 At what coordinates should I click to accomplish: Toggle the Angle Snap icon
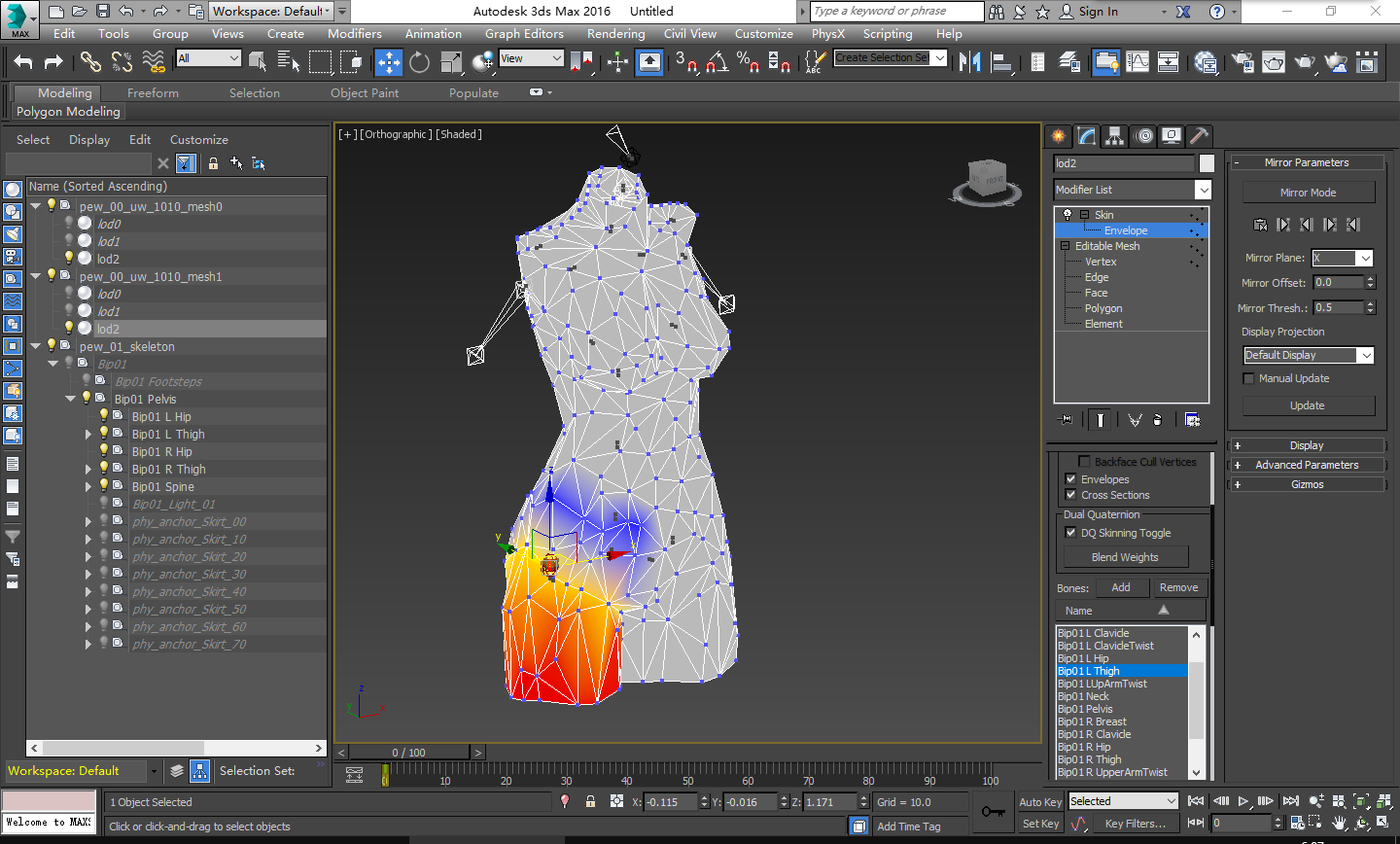[x=717, y=62]
